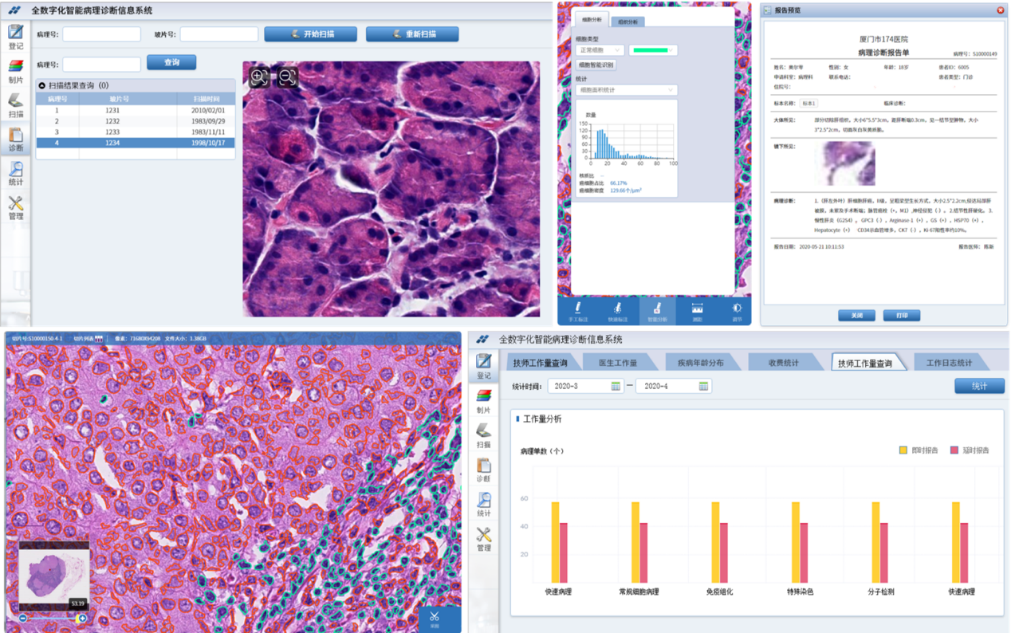
Task: Open the green color picker dropdown
Action: (652, 50)
